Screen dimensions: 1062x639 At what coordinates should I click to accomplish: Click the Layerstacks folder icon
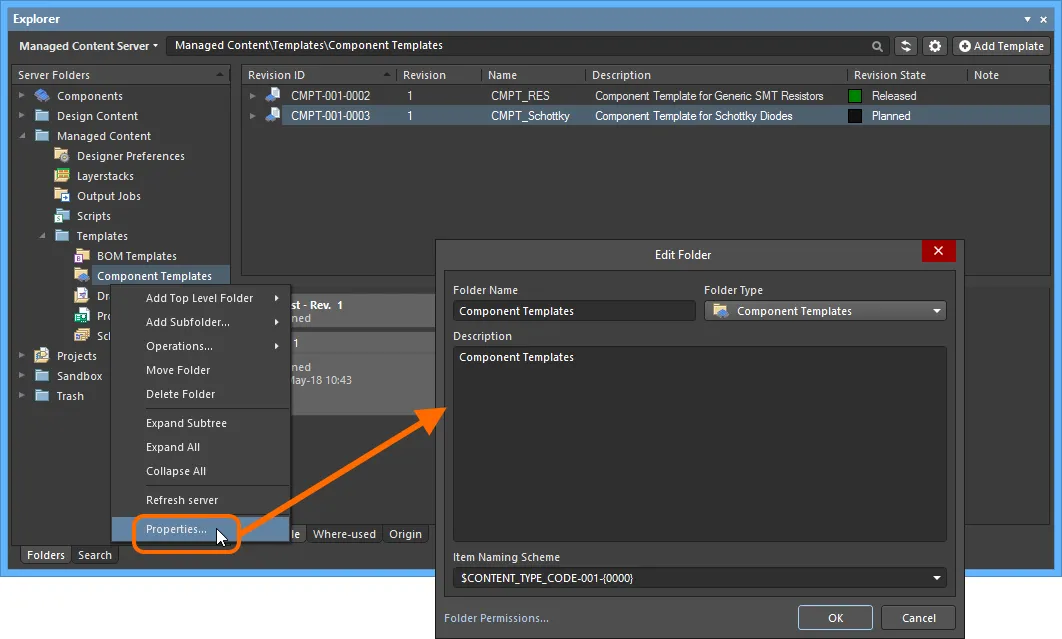pyautogui.click(x=62, y=176)
